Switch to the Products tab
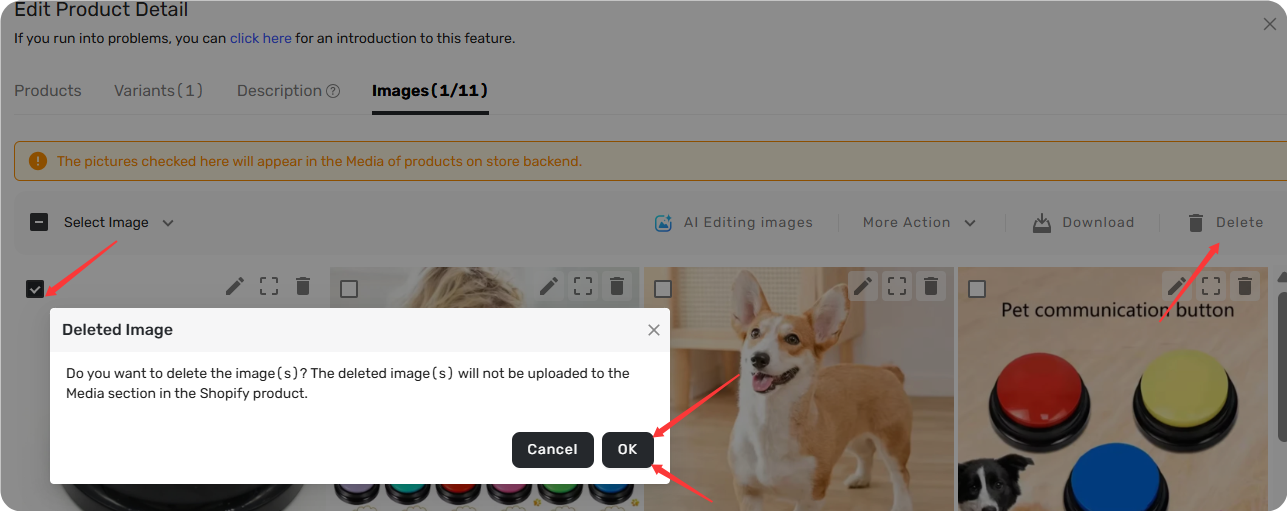The height and width of the screenshot is (511, 1287). coord(48,91)
